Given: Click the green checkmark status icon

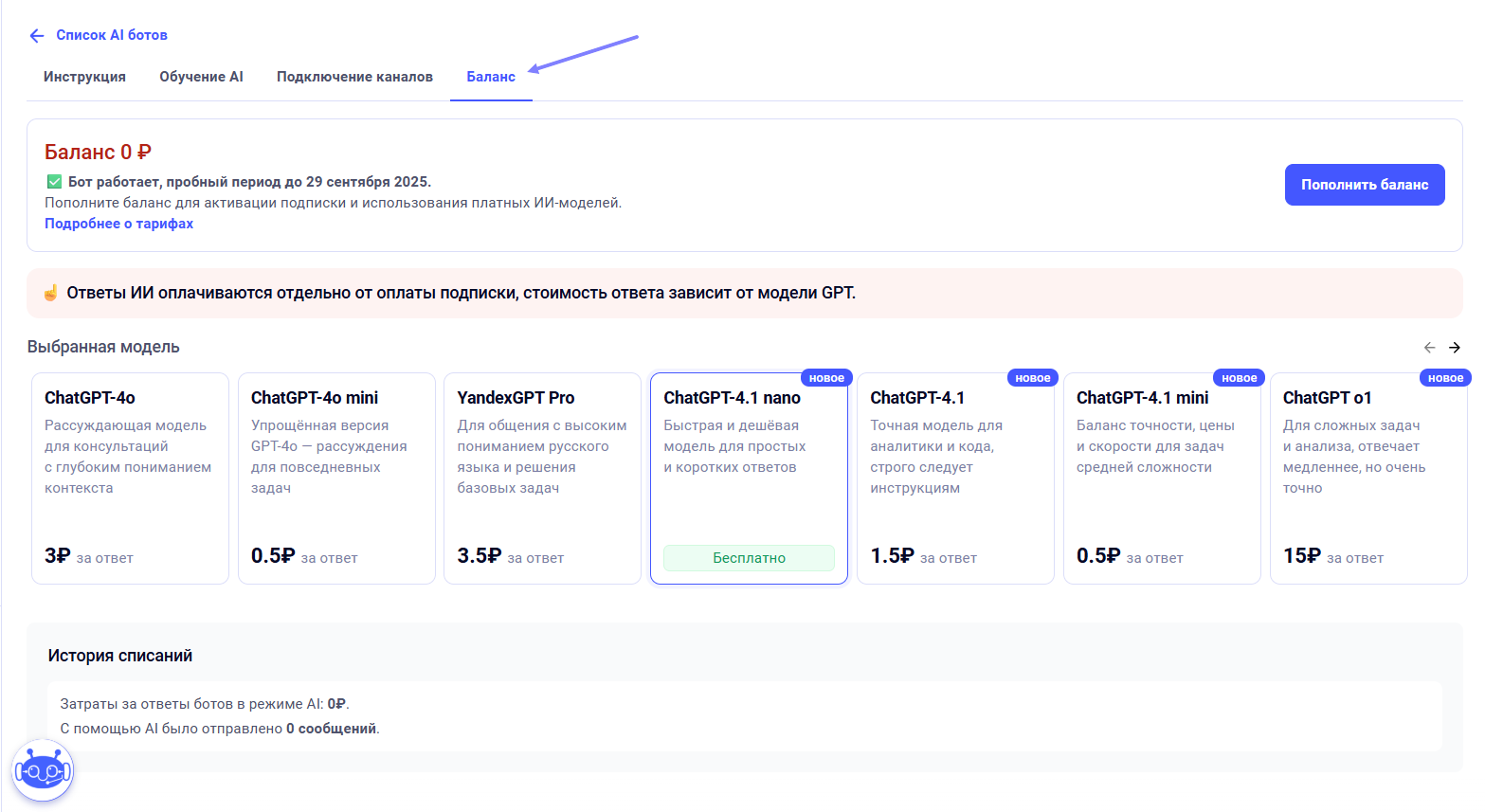Looking at the screenshot, I should [54, 182].
